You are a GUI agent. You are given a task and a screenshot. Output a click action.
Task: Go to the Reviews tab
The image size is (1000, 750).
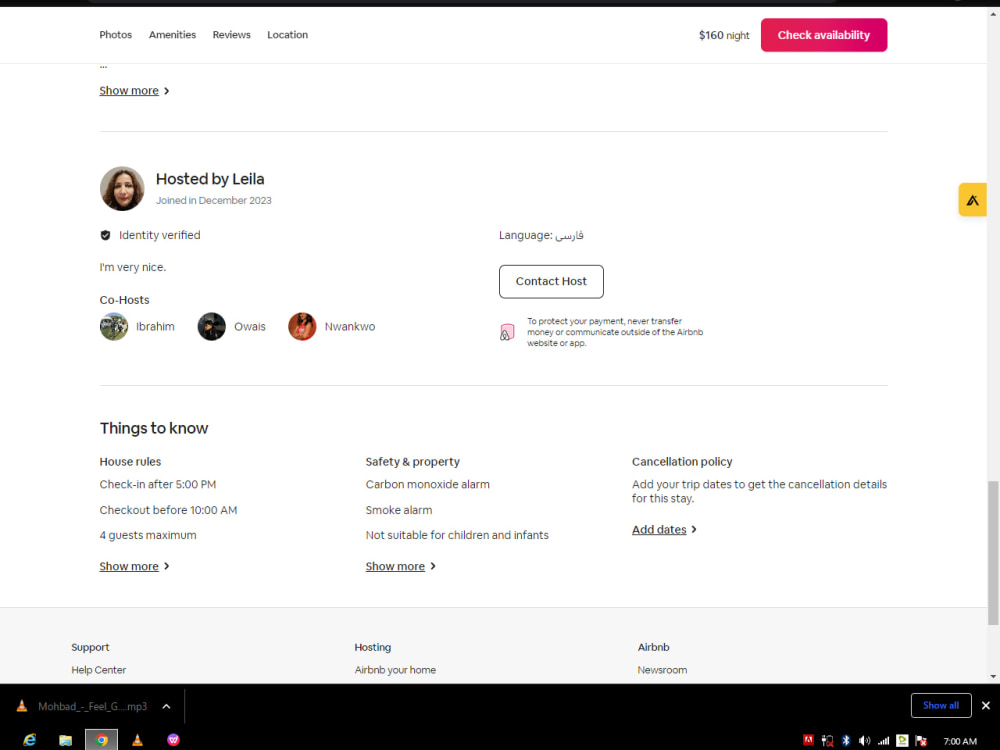click(x=232, y=34)
